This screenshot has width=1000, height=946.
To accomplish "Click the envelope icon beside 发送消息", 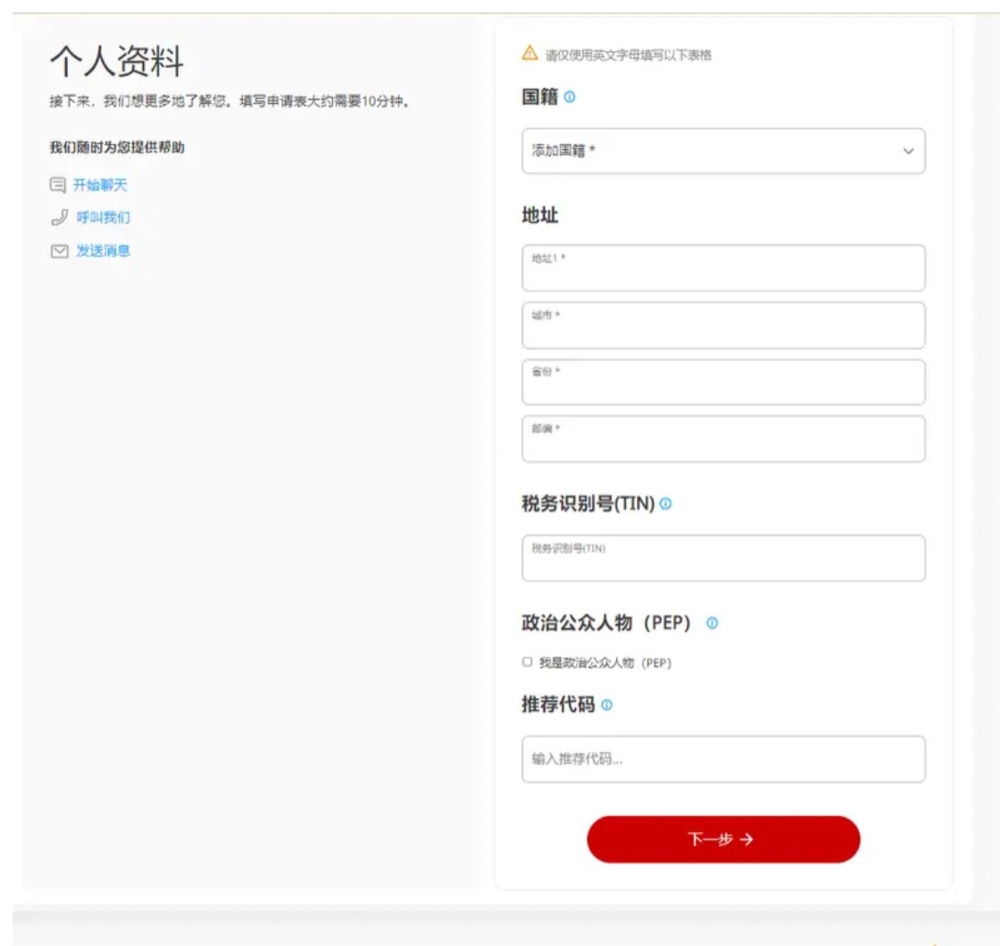I will (59, 251).
